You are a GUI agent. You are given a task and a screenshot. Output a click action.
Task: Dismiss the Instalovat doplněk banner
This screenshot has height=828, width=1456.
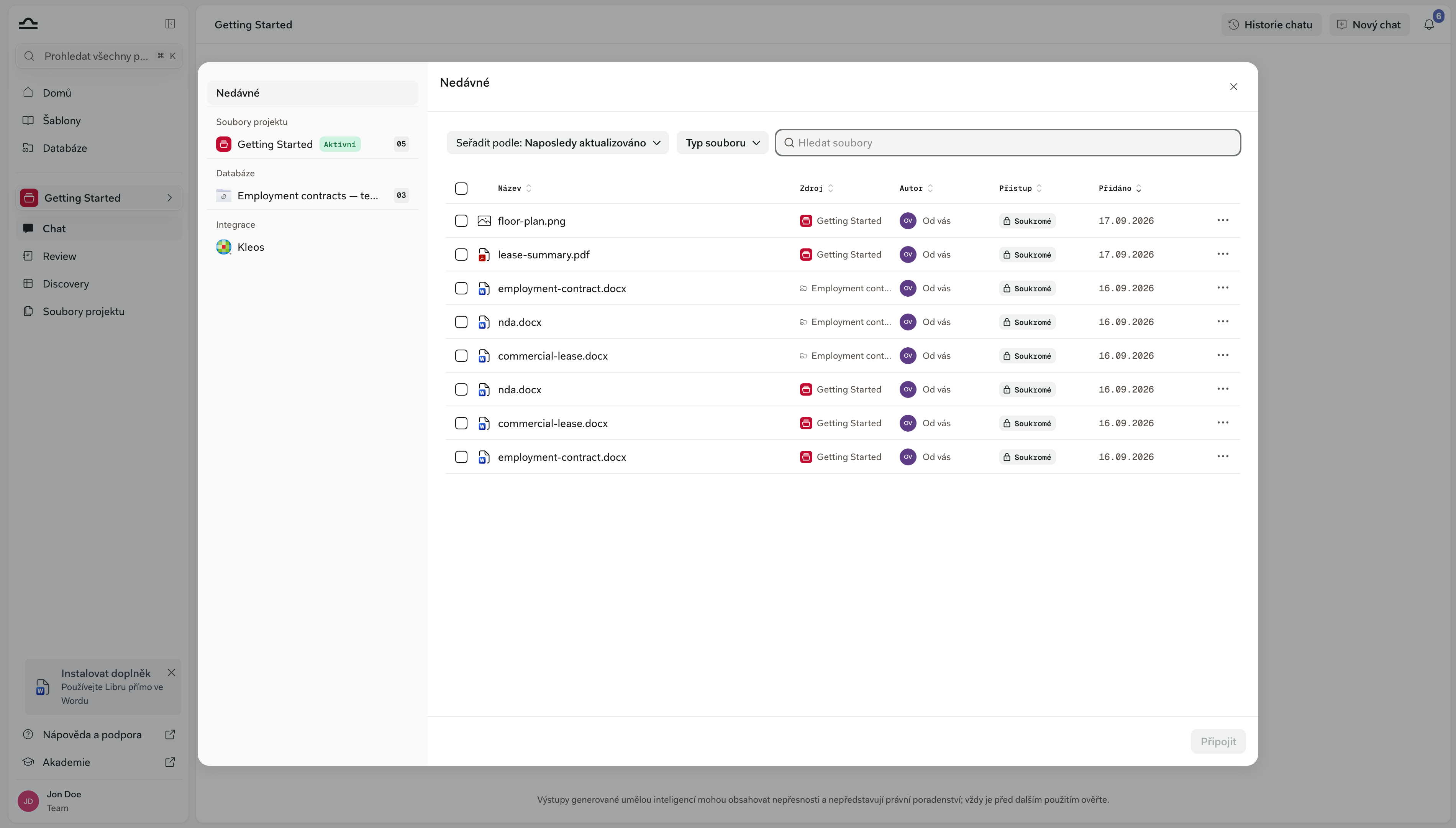click(x=171, y=672)
